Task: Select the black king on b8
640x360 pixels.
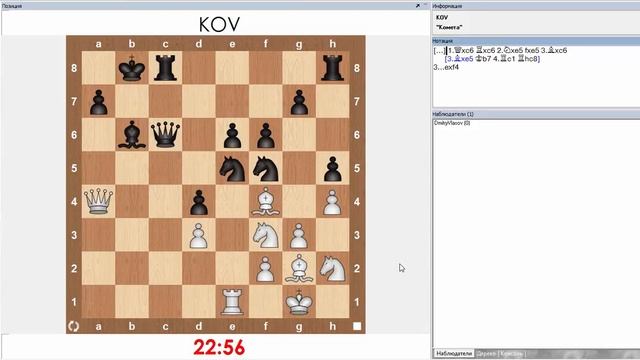Action: click(132, 68)
